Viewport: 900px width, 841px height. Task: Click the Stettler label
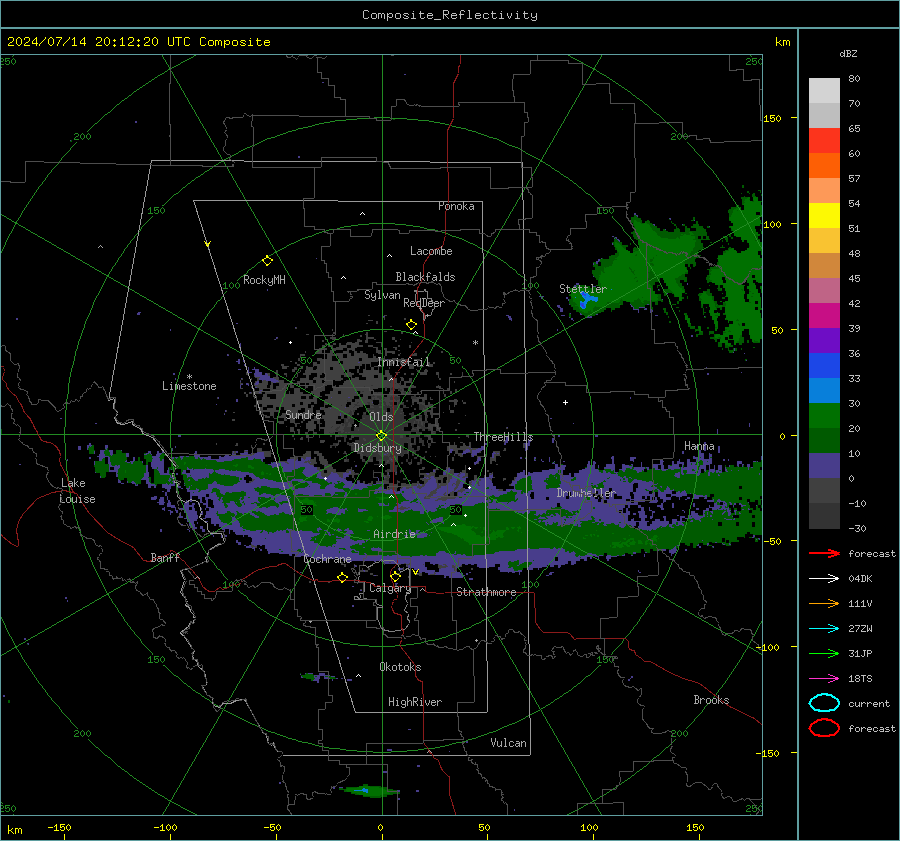point(583,289)
